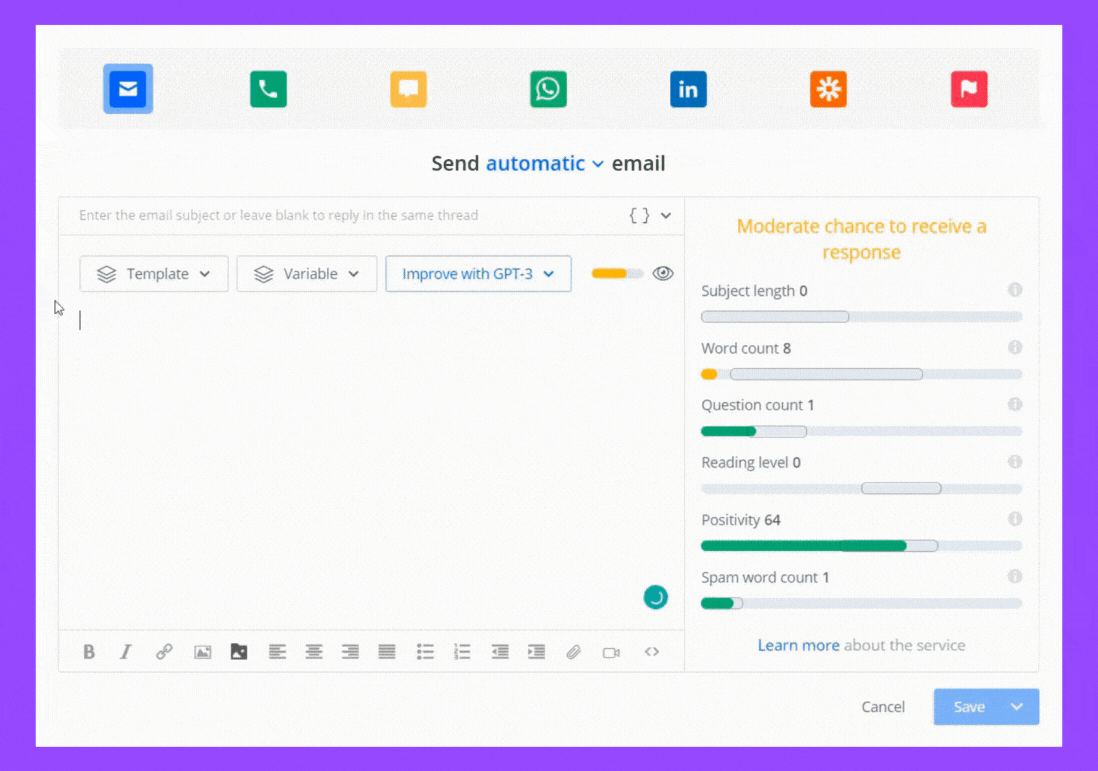Click into the email body editor

click(371, 462)
